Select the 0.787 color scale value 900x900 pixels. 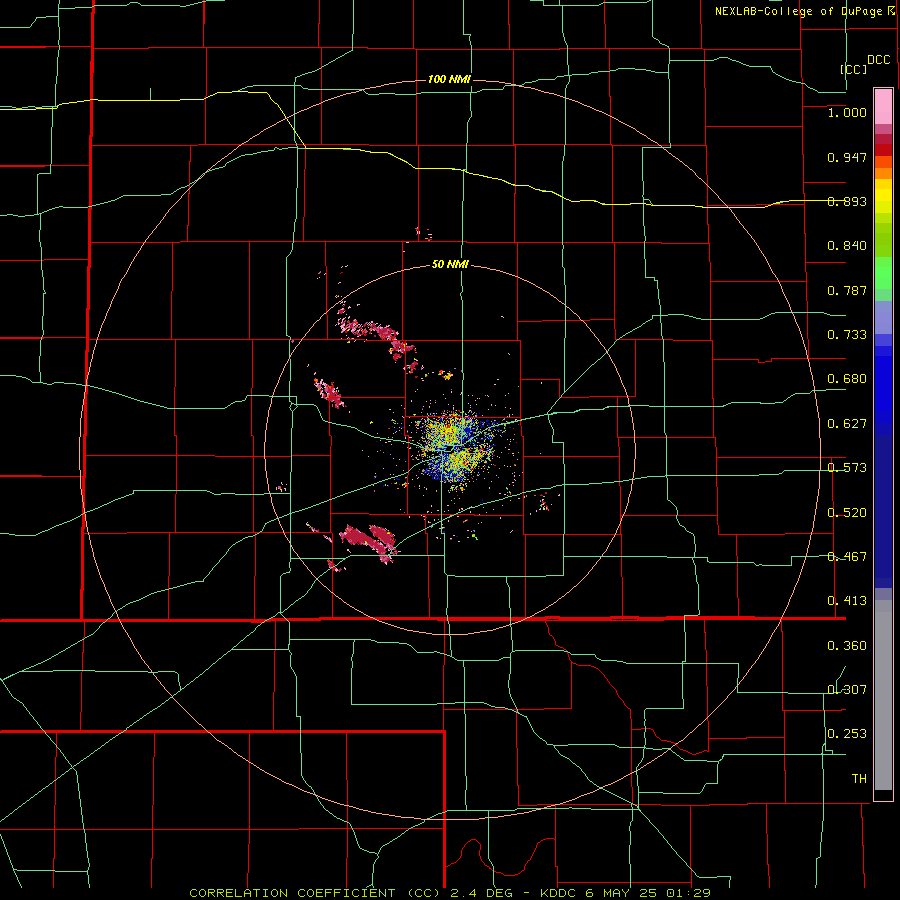click(x=847, y=290)
